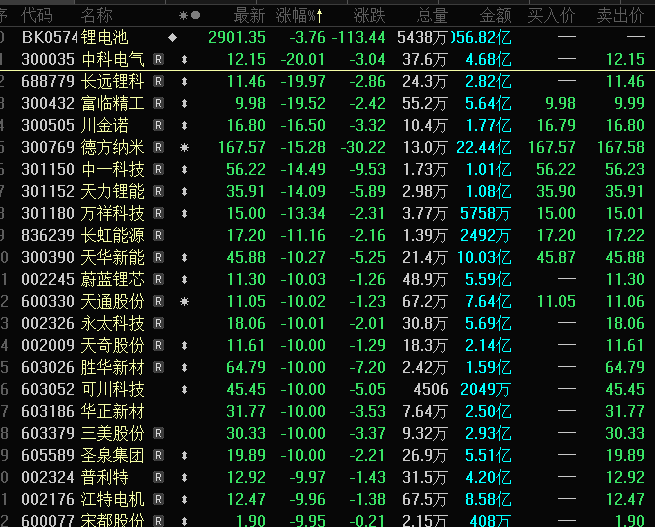Select stock code 600077

coord(48,521)
